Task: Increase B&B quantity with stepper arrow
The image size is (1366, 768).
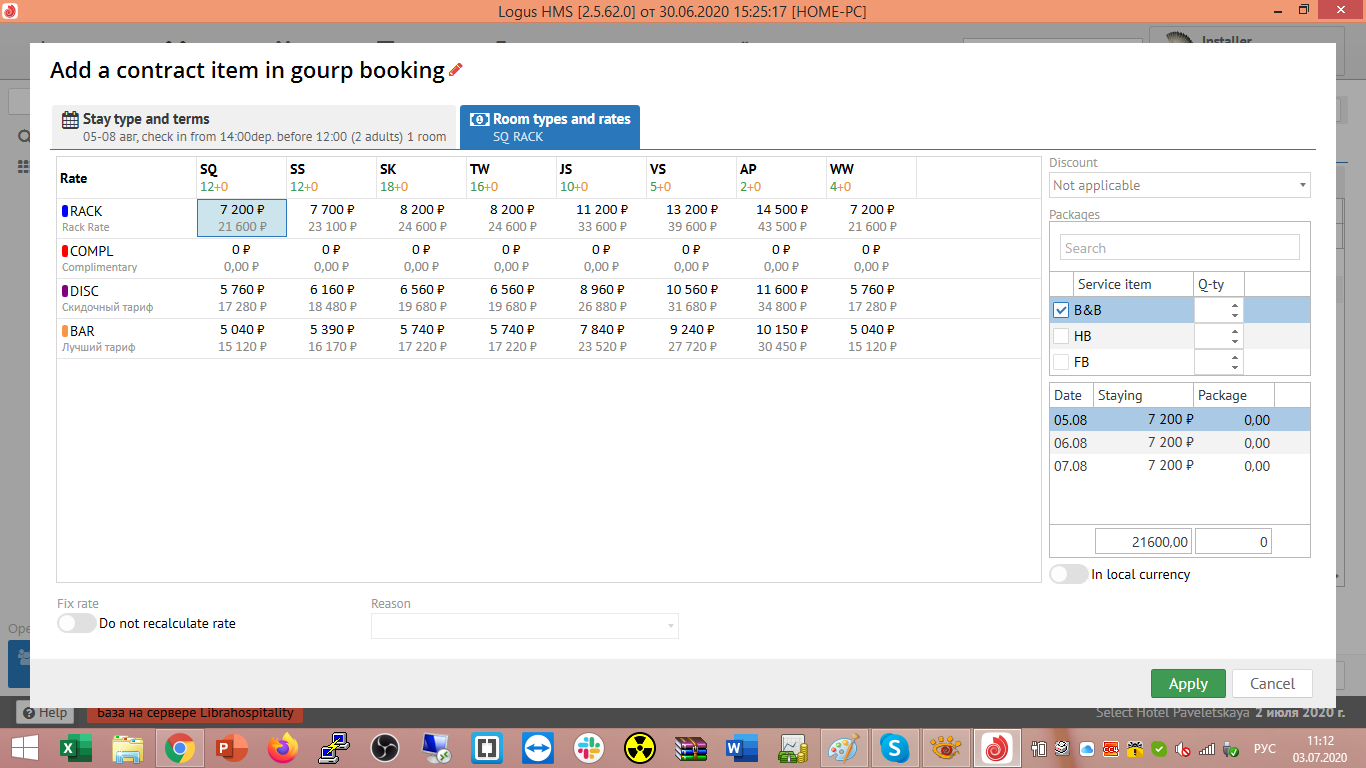Action: [1235, 305]
